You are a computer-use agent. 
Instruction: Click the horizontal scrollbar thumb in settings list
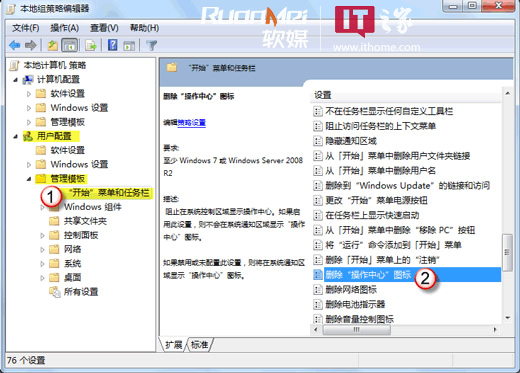pos(357,330)
